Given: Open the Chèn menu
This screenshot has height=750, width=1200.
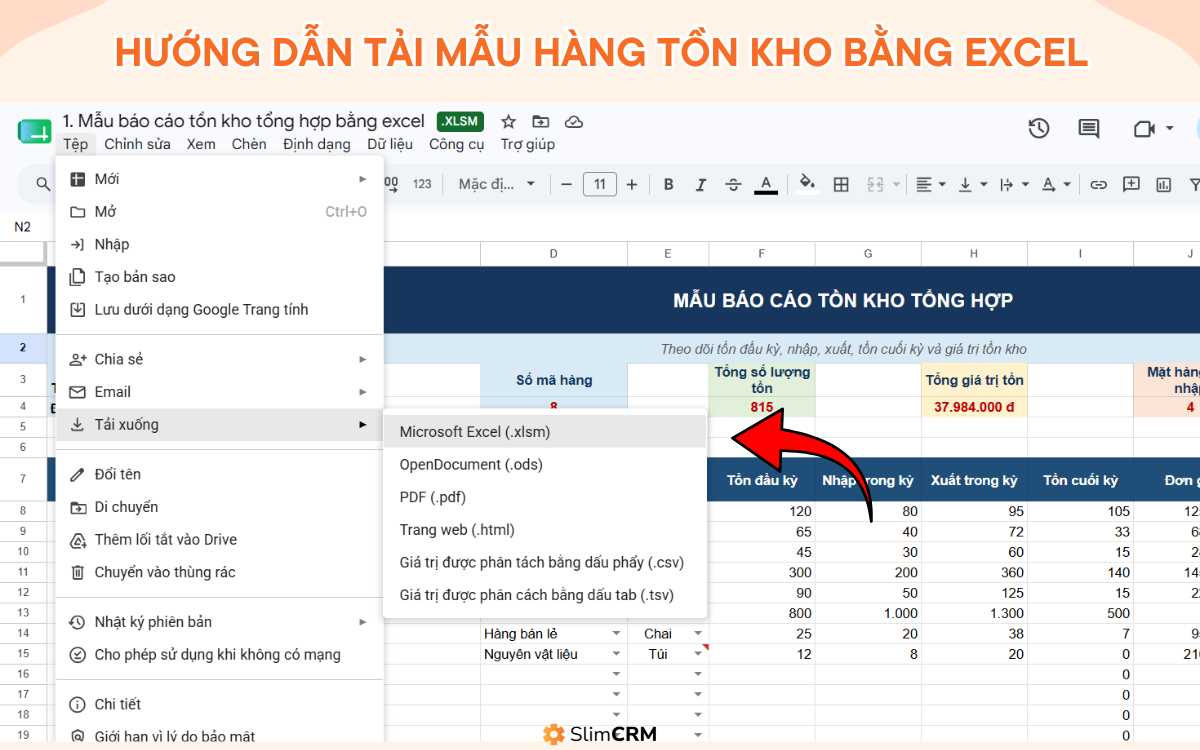Looking at the screenshot, I should point(249,144).
